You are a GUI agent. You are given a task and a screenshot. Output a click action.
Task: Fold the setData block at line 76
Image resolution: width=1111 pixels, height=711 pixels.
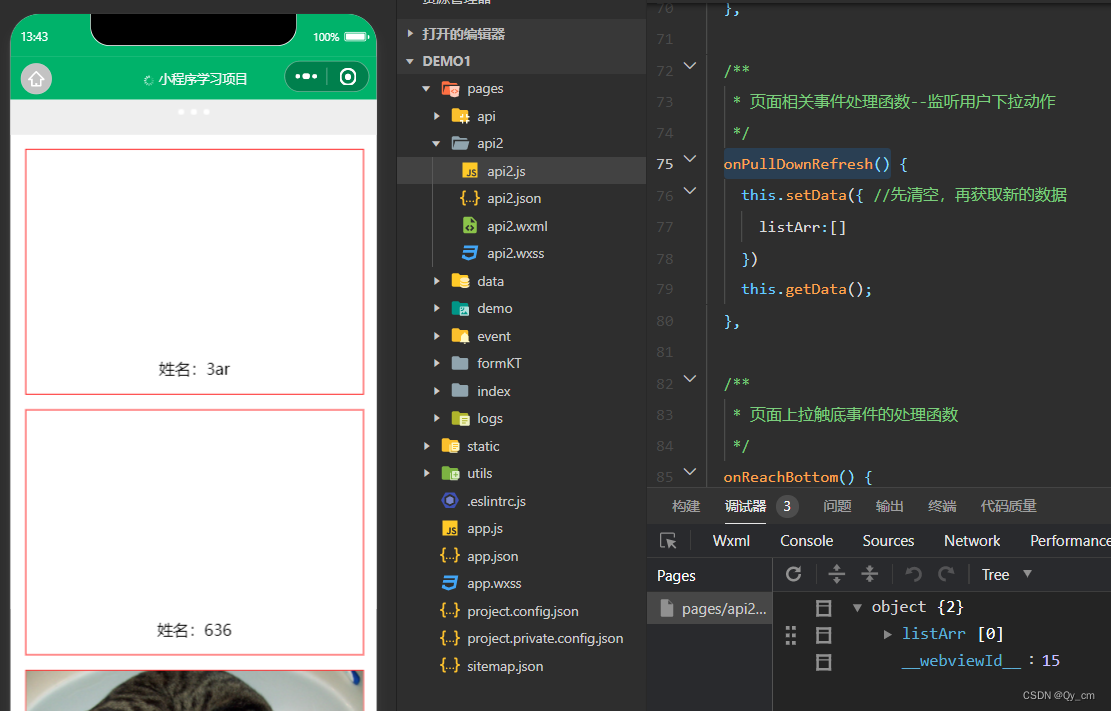point(689,190)
